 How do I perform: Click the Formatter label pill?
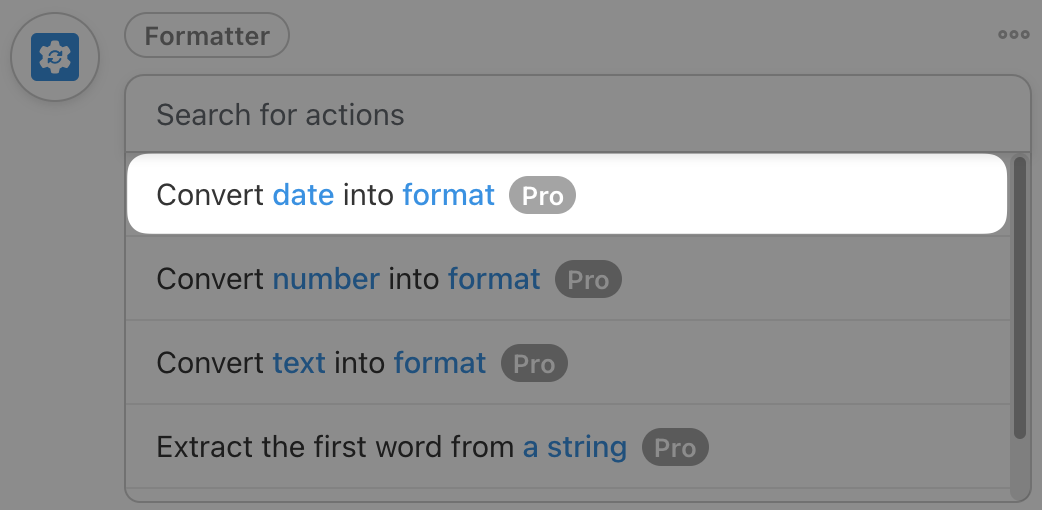[x=207, y=36]
